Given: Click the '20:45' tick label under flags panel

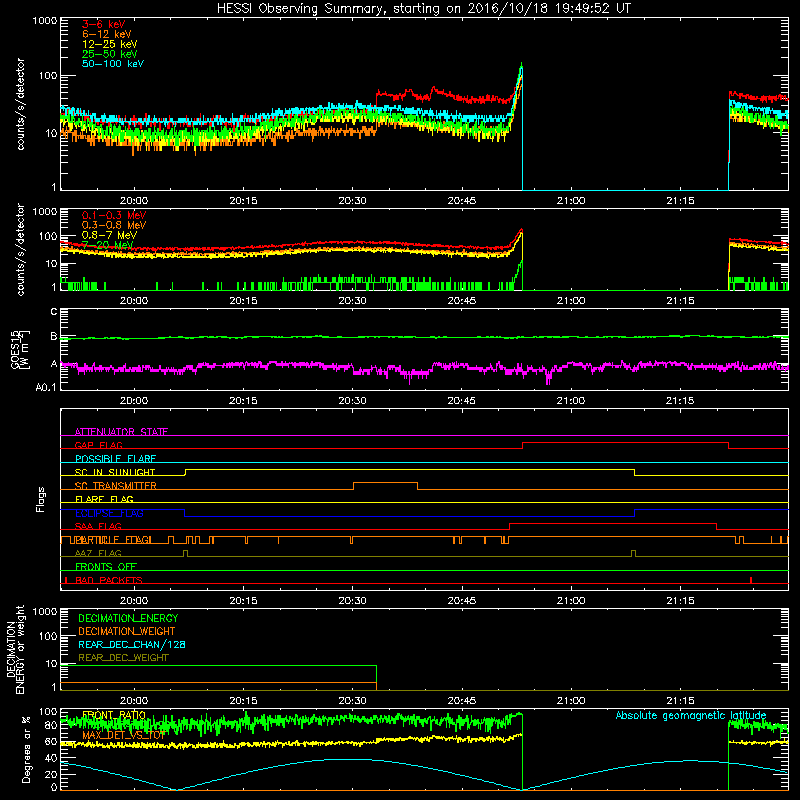Looking at the screenshot, I should [x=462, y=601].
